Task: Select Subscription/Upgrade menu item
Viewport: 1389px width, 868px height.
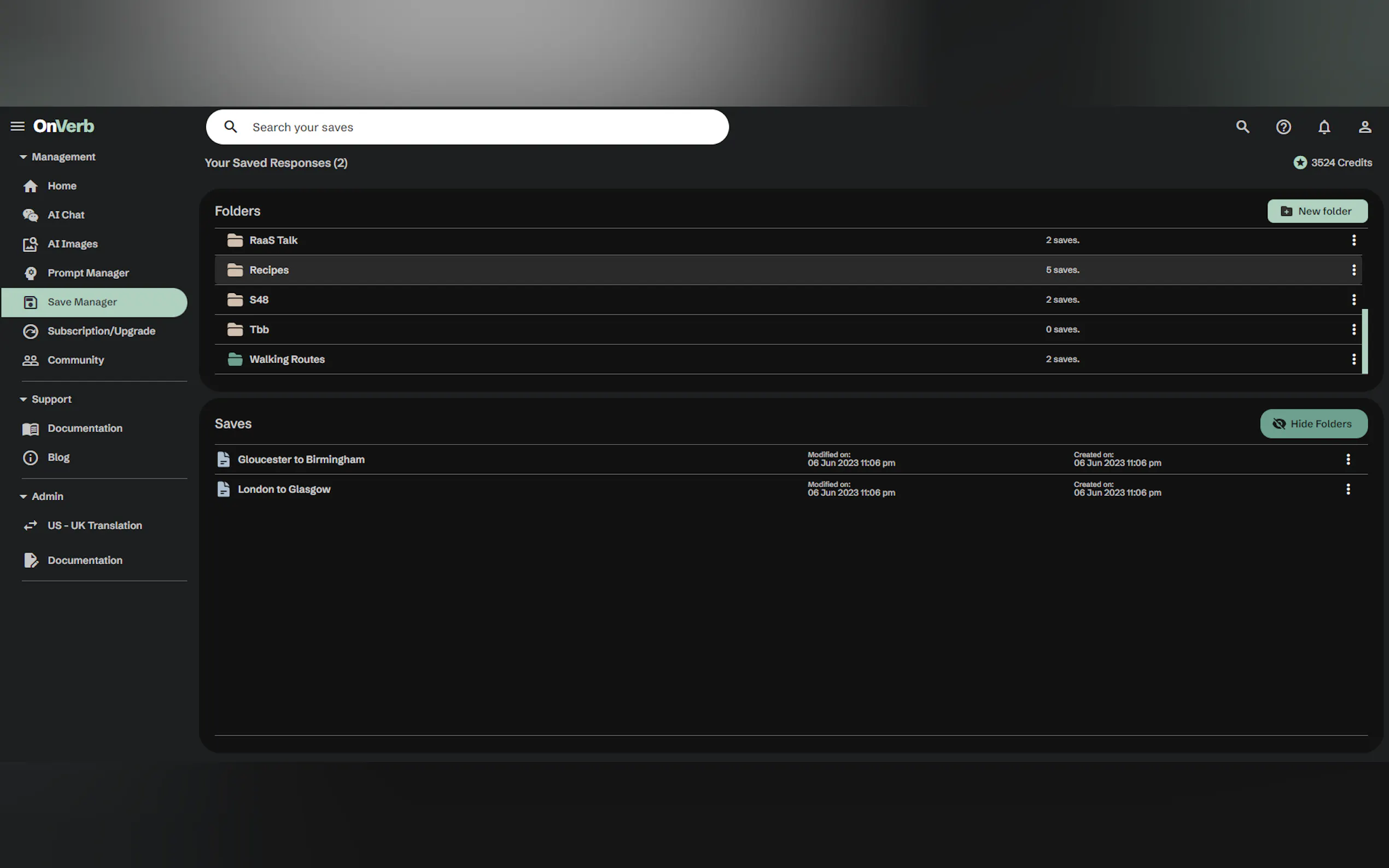Action: pos(101,331)
